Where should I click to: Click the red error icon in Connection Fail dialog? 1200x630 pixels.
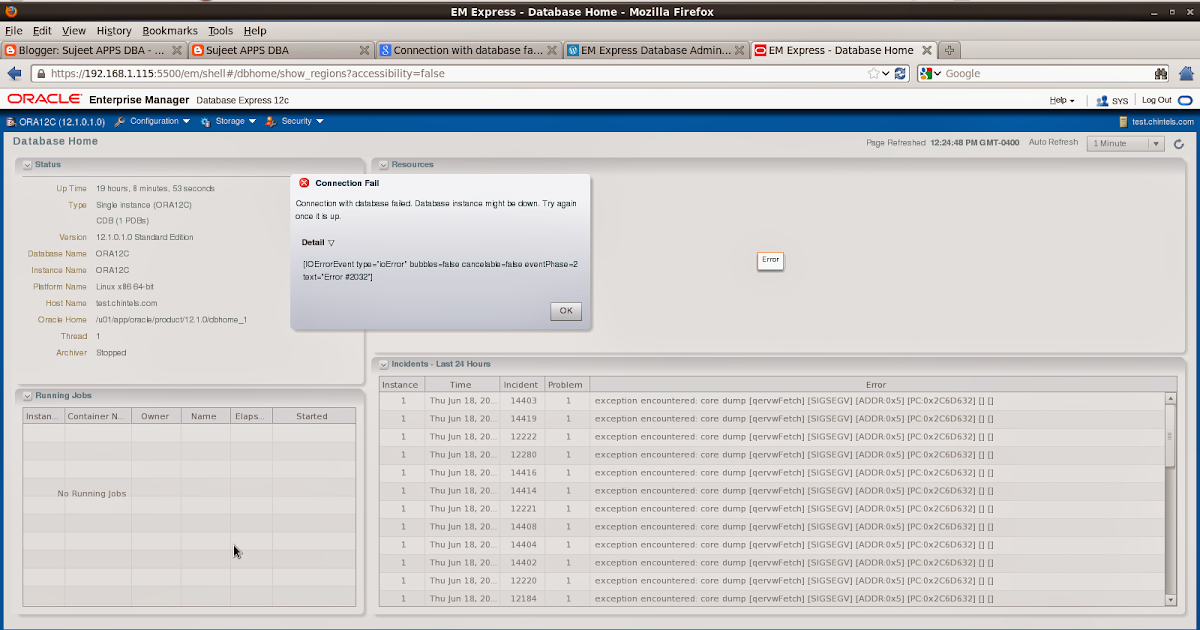click(305, 183)
